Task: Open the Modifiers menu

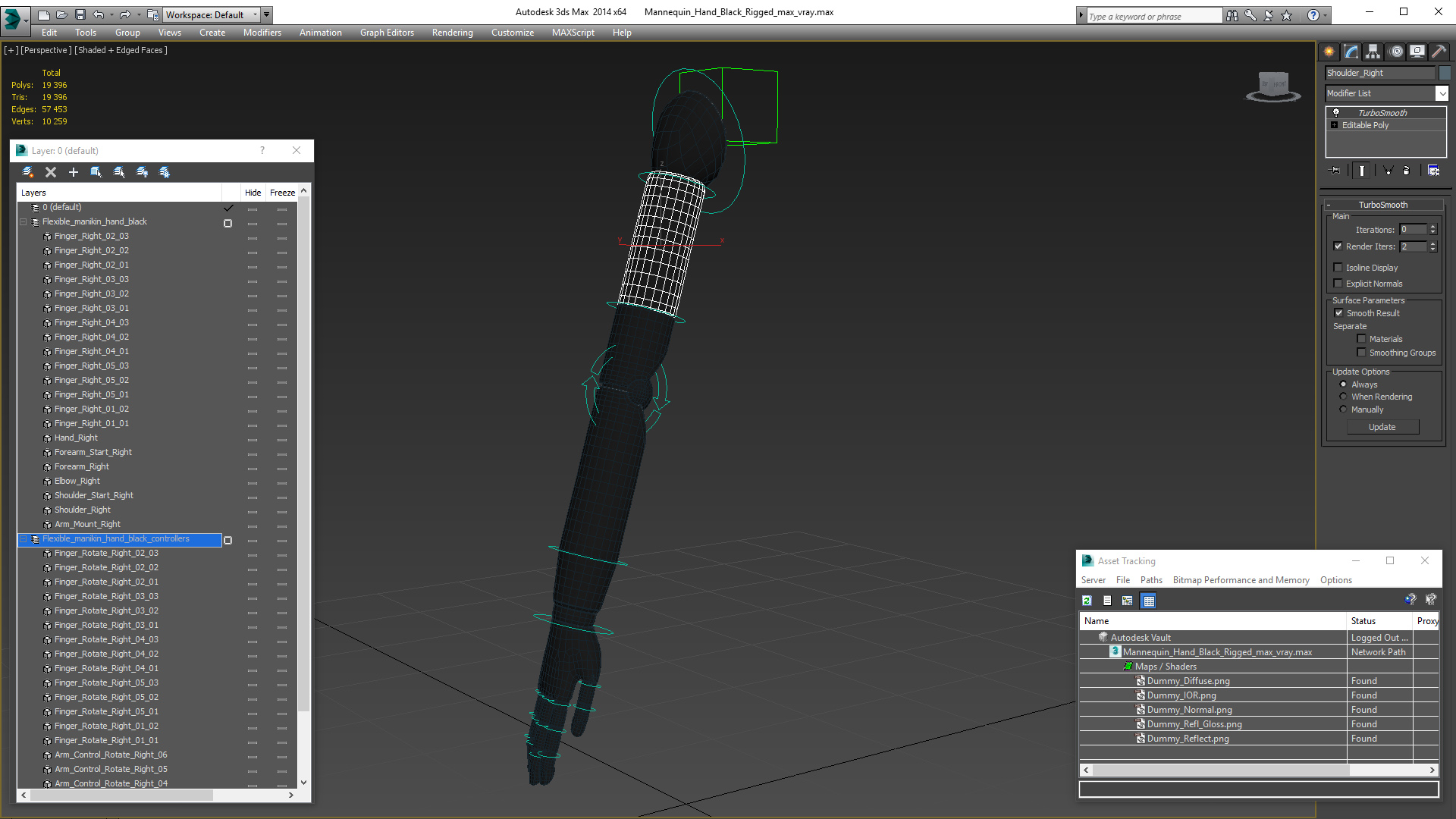Action: (262, 33)
